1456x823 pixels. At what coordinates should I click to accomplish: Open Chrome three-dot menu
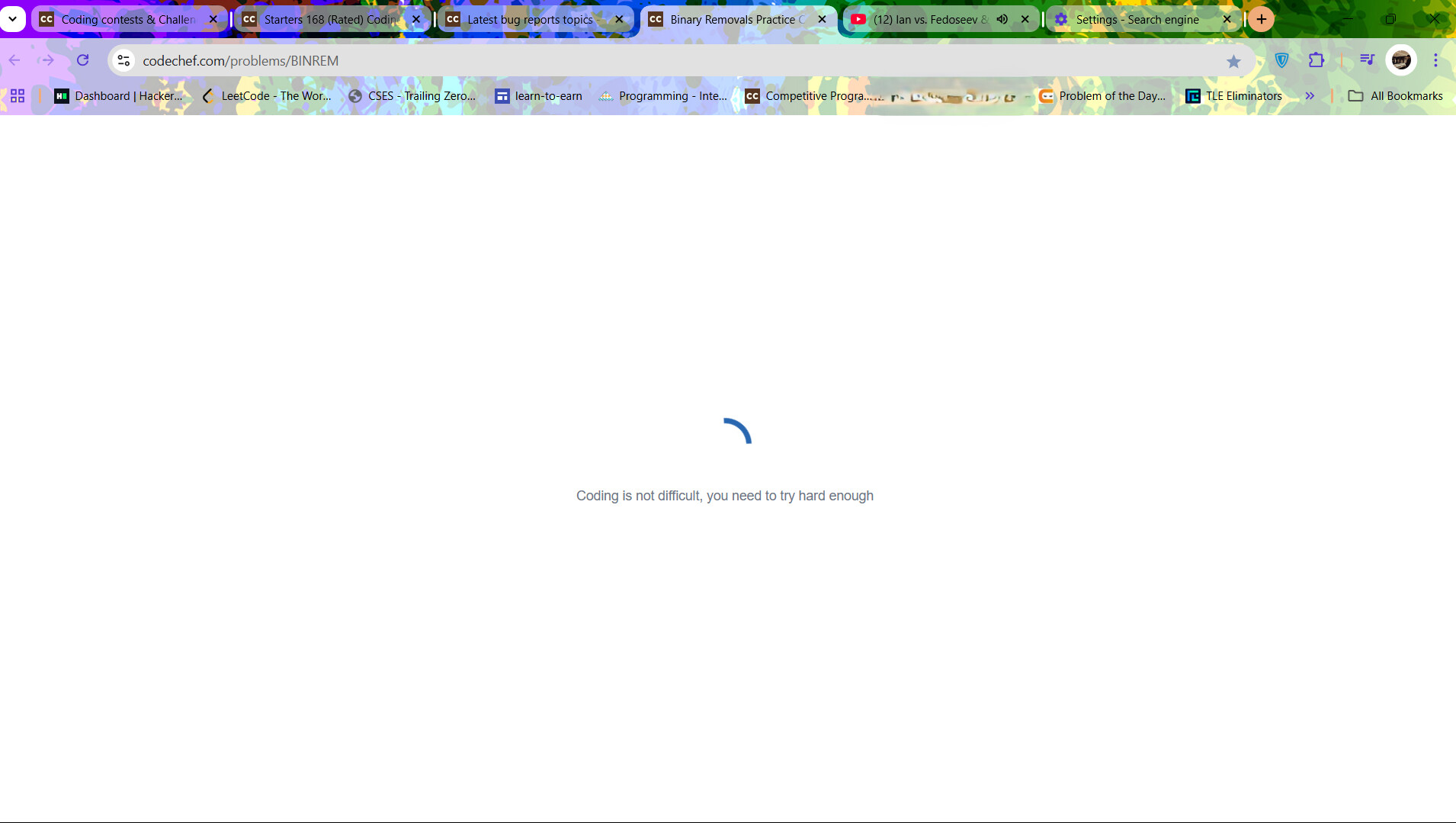[x=1435, y=60]
